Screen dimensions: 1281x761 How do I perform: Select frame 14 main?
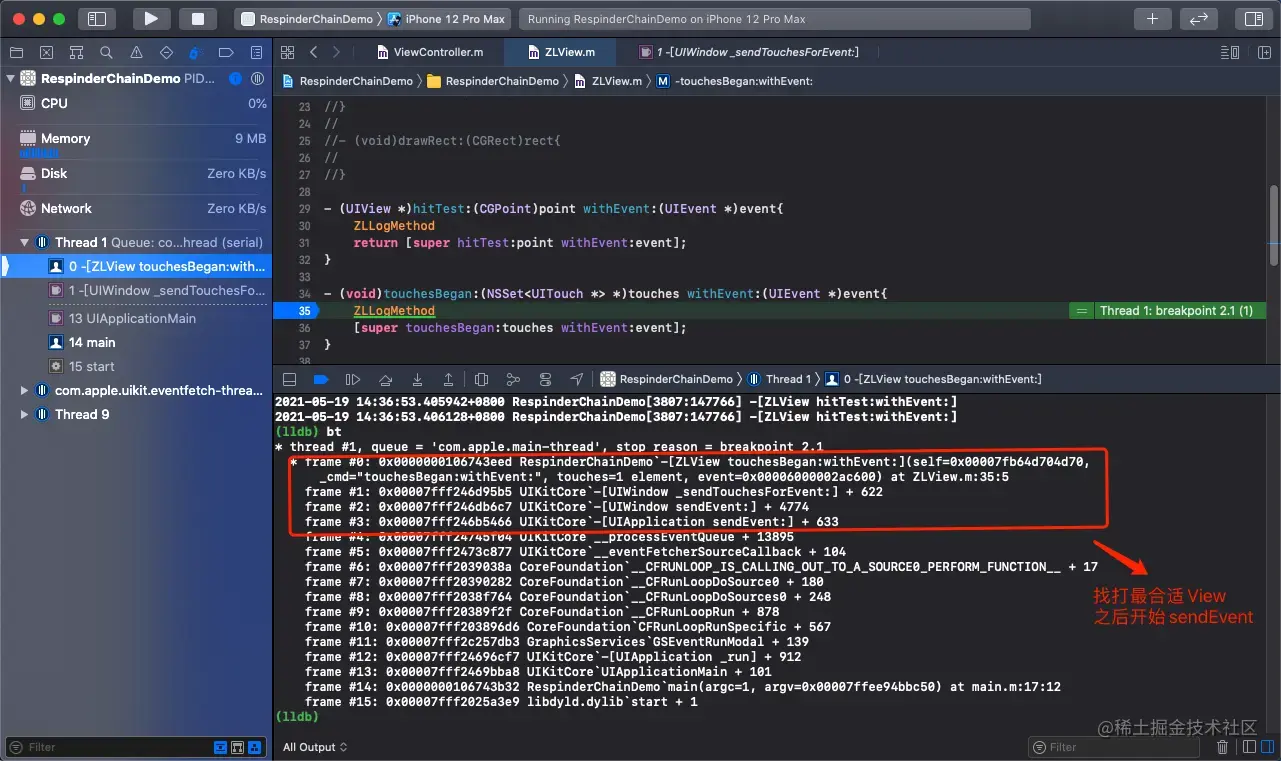[136, 342]
